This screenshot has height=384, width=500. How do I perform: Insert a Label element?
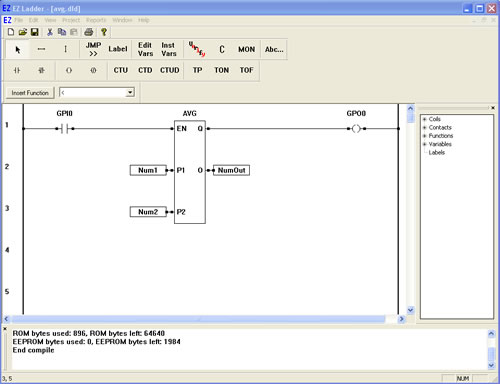(x=118, y=49)
